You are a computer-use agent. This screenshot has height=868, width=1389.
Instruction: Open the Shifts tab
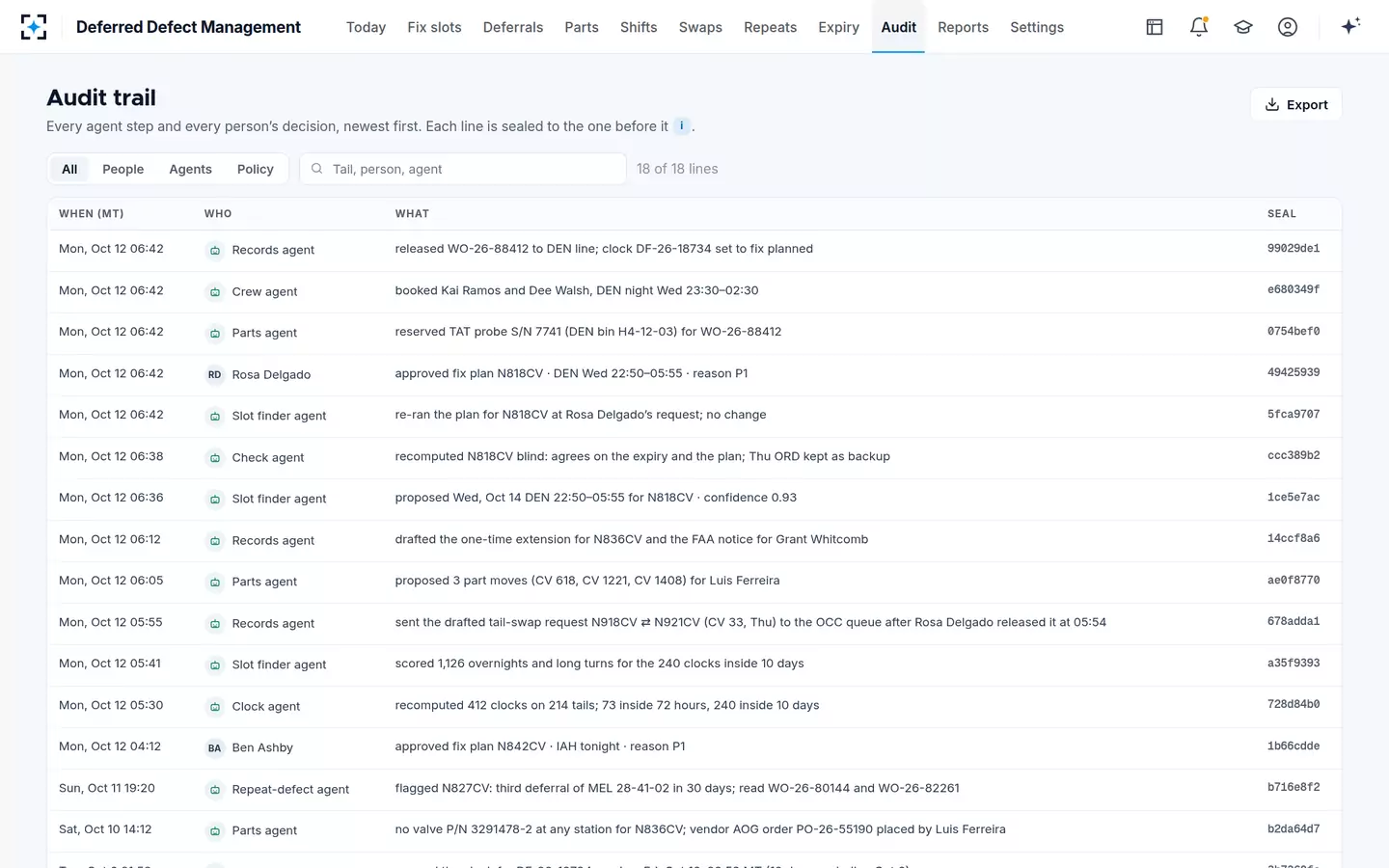639,27
